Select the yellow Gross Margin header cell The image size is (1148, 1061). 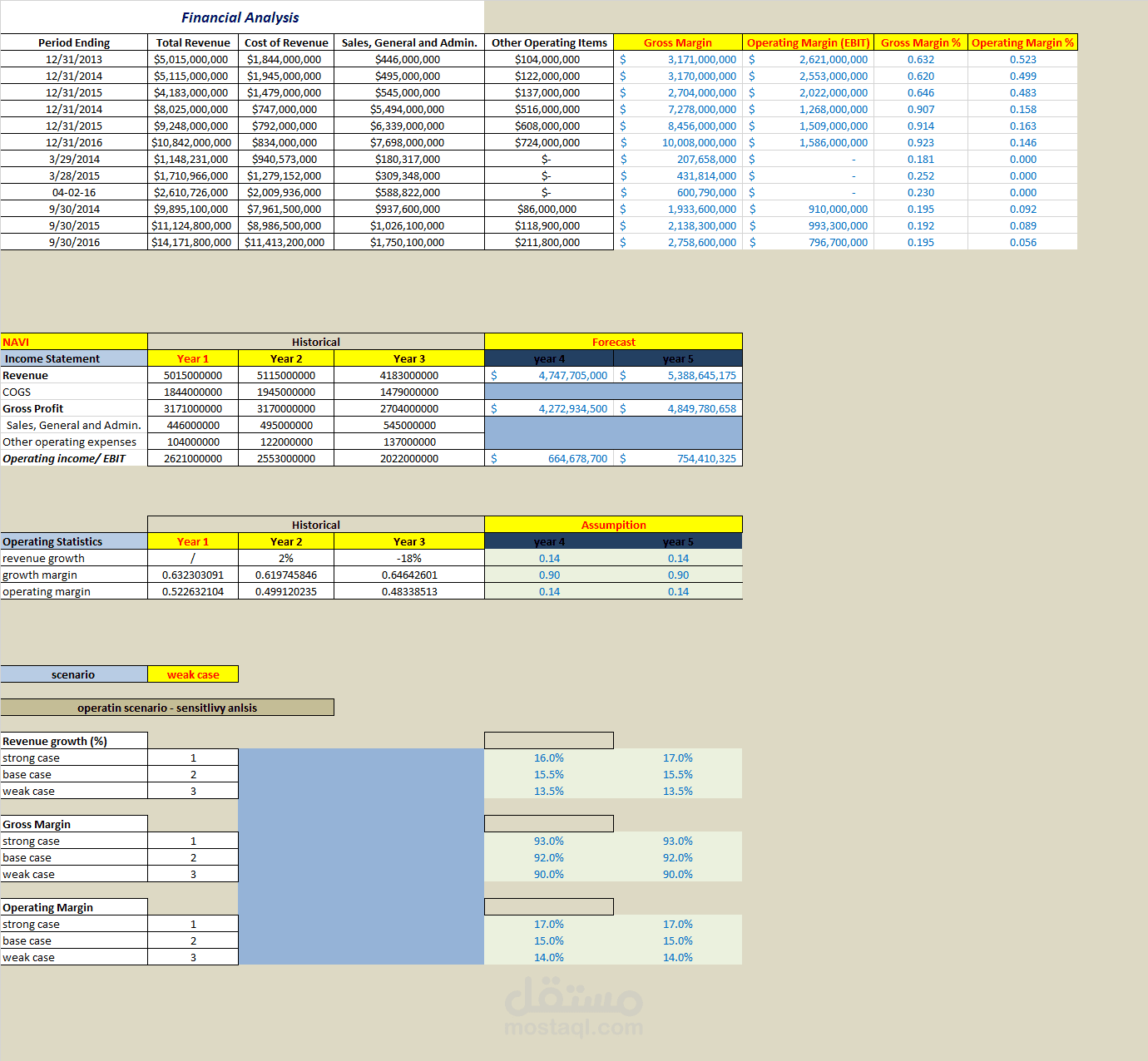pyautogui.click(x=678, y=42)
